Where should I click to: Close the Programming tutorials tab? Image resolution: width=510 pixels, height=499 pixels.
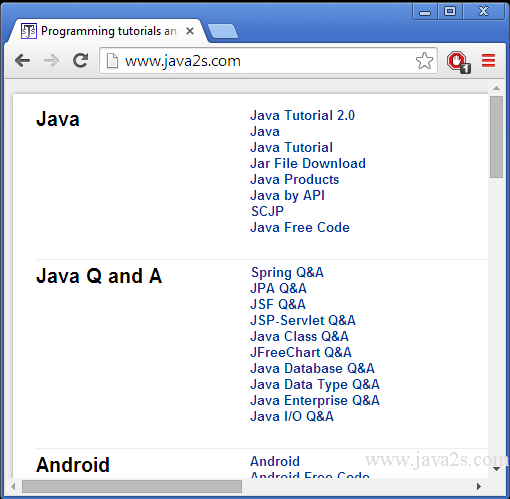pyautogui.click(x=190, y=31)
